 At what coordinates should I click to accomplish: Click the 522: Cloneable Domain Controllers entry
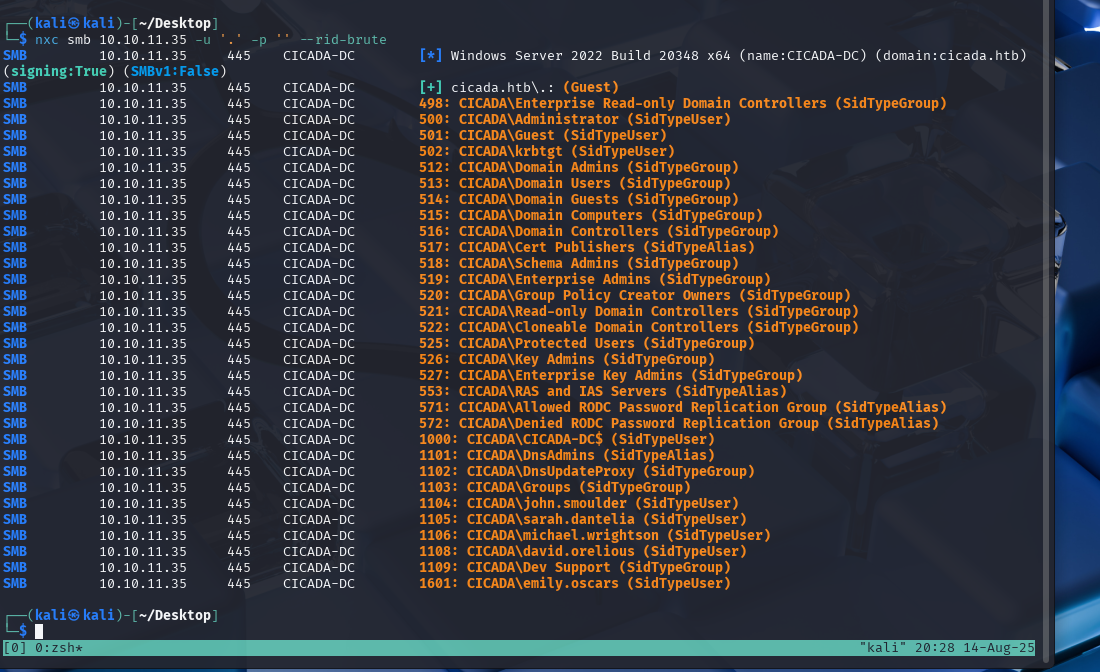click(x=638, y=328)
